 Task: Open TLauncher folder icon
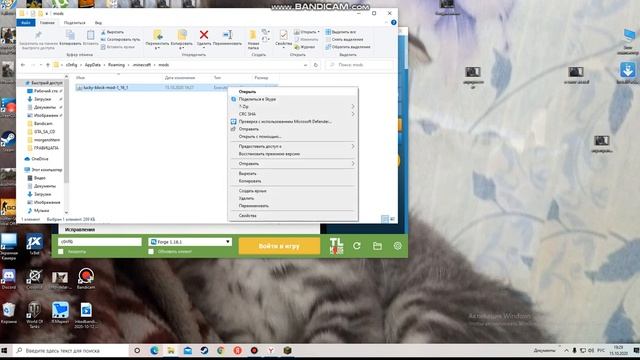pyautogui.click(x=377, y=246)
